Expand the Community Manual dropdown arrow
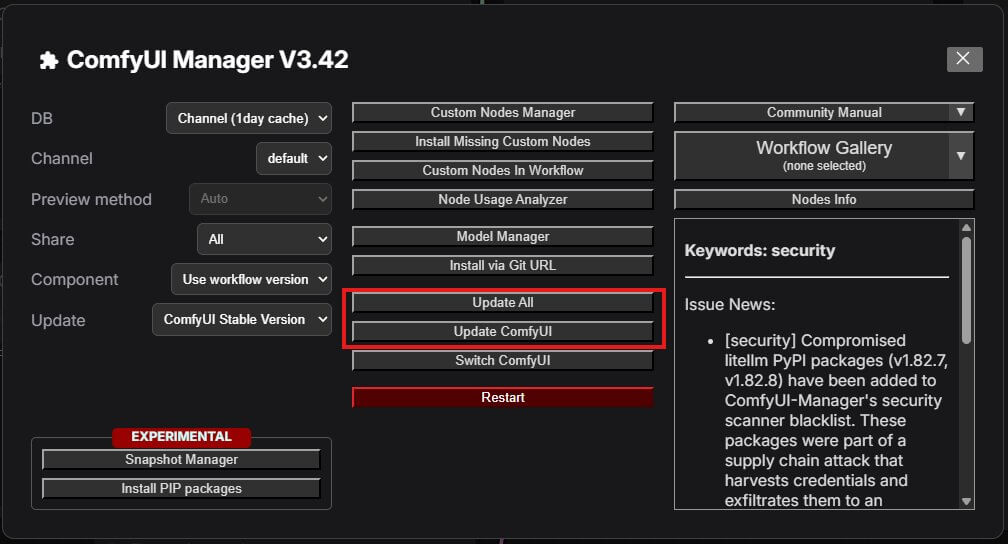 (961, 113)
